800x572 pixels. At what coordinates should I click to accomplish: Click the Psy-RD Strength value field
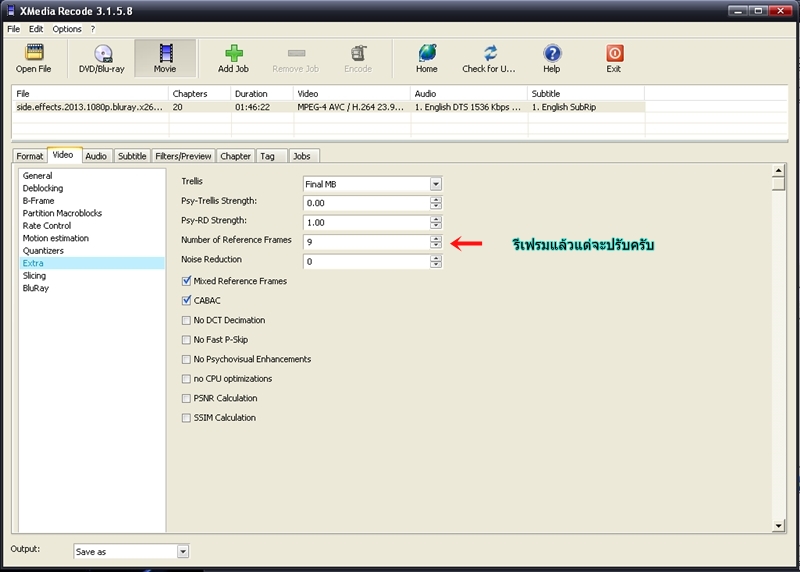(x=367, y=222)
